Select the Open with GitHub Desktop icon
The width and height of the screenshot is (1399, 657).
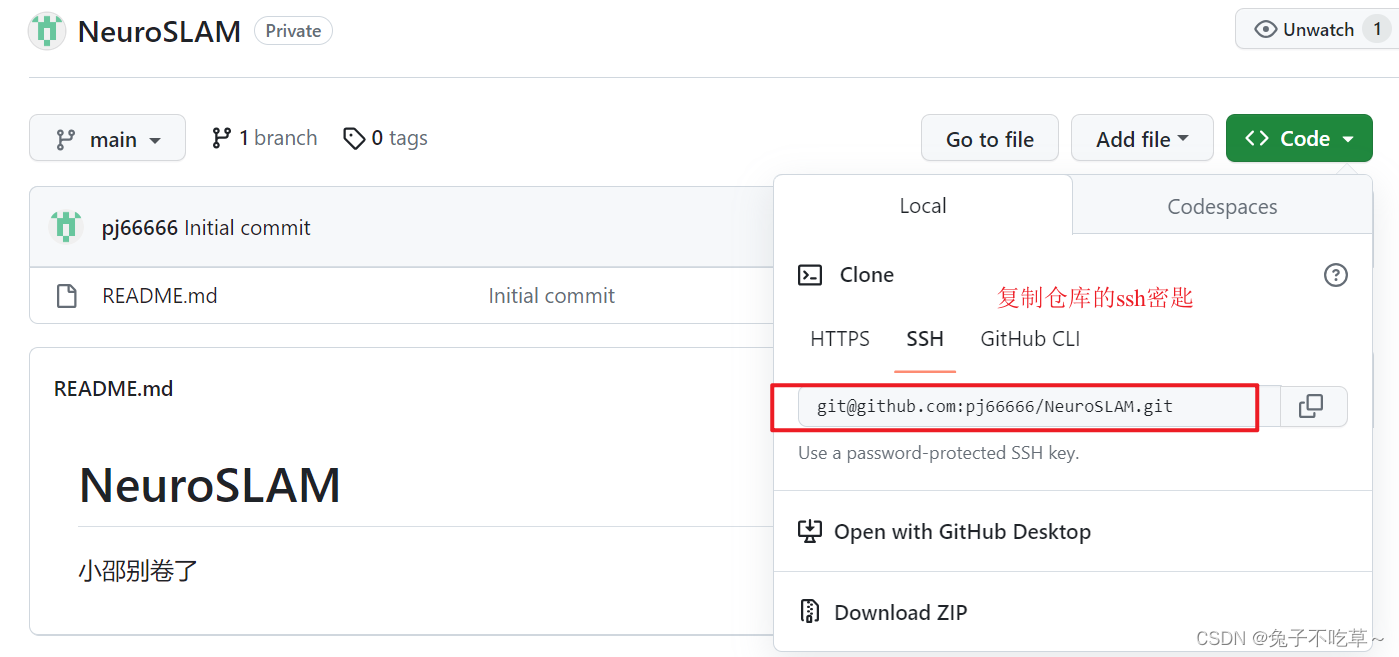click(810, 531)
